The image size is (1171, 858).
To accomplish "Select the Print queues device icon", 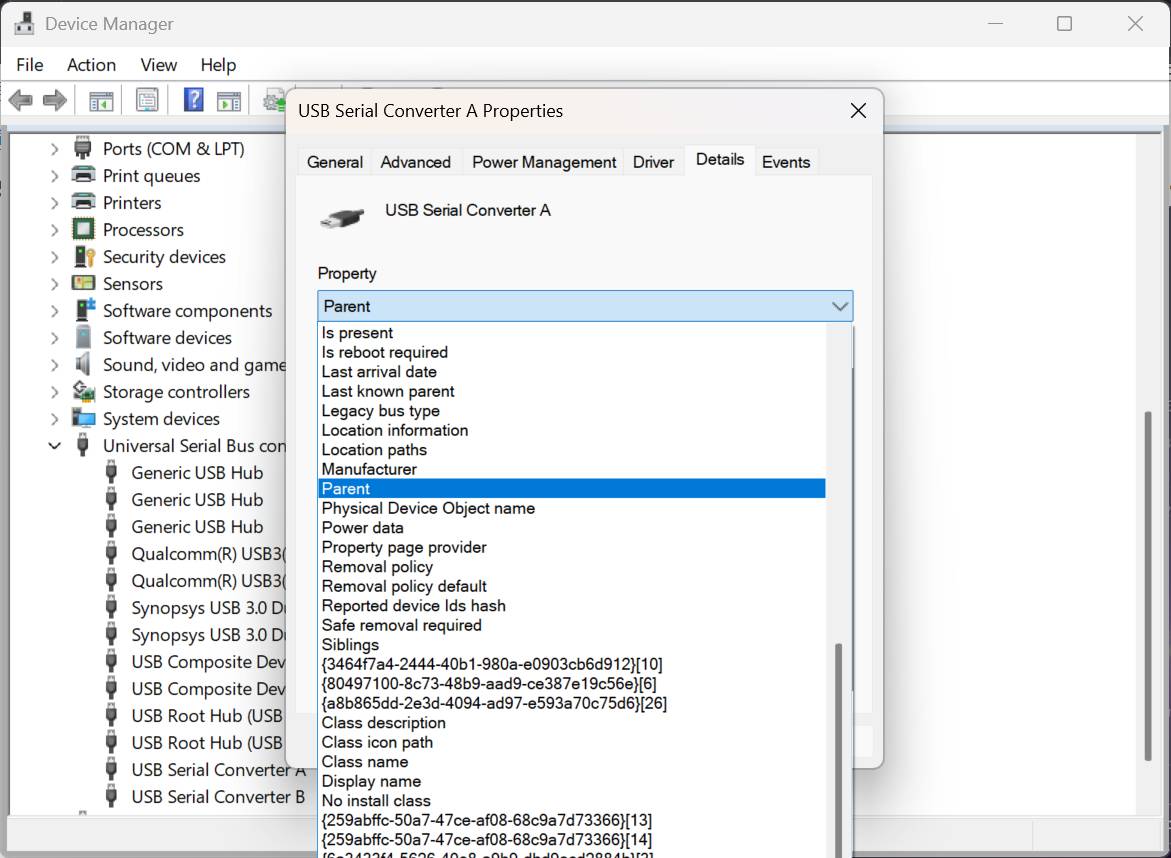I will point(83,175).
